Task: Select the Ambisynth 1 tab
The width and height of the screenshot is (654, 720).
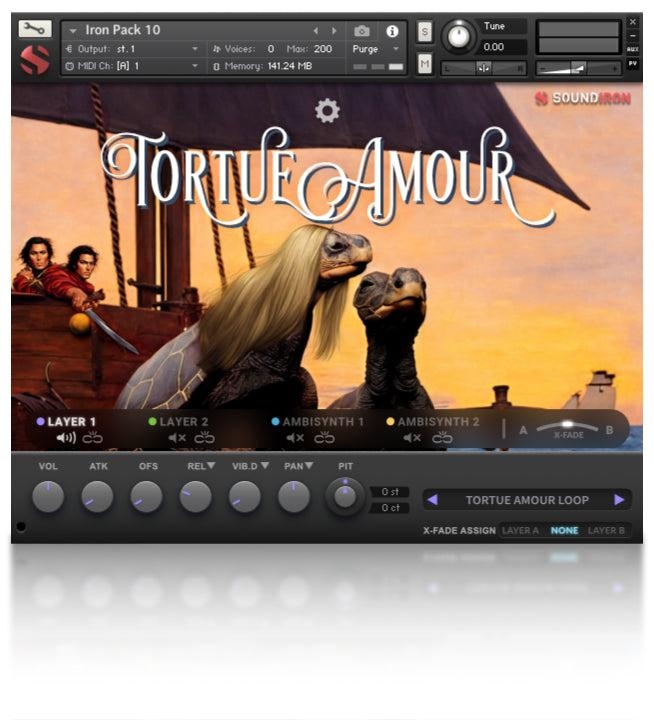Action: click(x=322, y=422)
